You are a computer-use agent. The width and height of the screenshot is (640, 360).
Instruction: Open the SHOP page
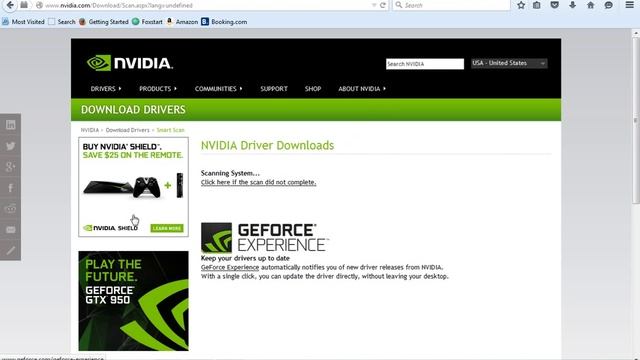click(x=313, y=89)
